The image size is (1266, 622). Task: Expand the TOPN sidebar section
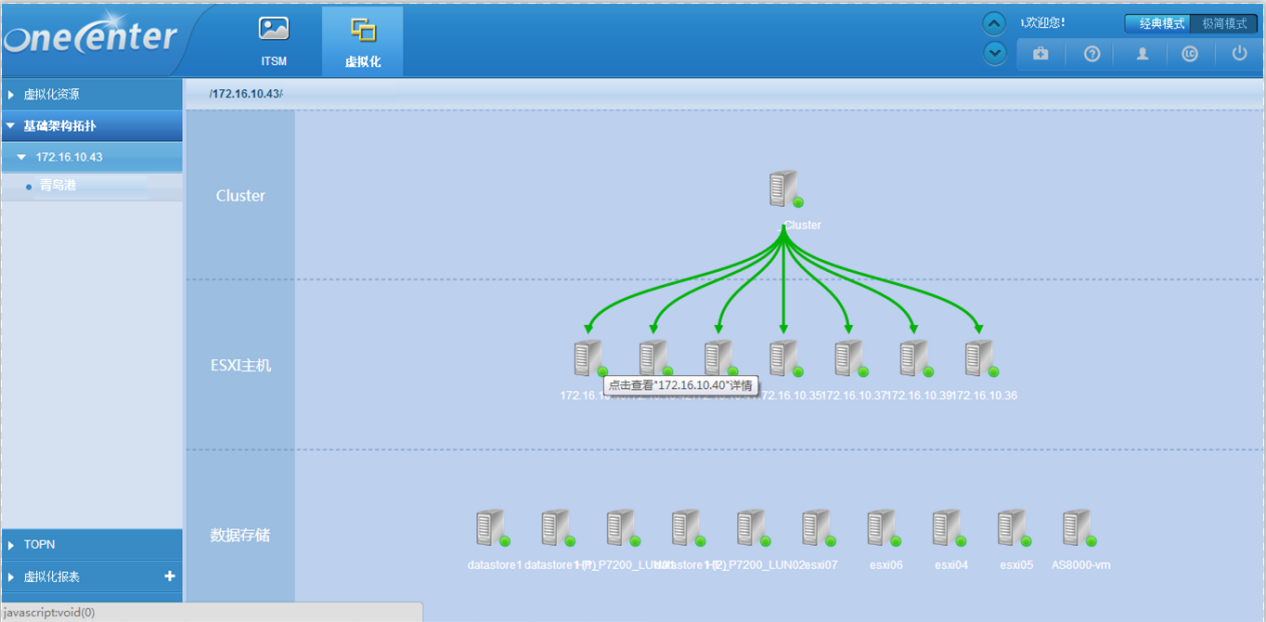[39, 545]
